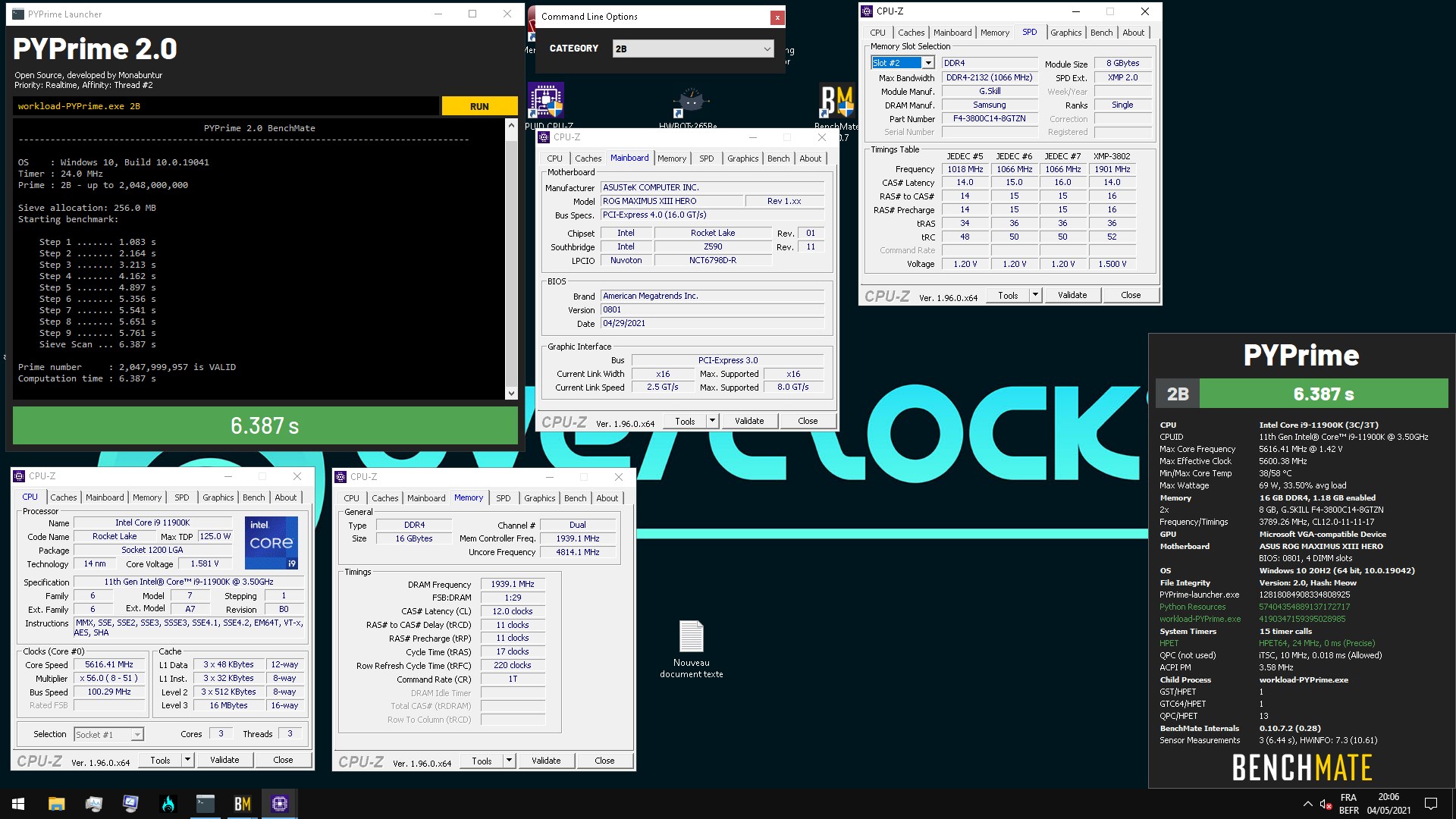Open the BenchMate desktop shortcut
The image size is (1456, 819).
837,105
